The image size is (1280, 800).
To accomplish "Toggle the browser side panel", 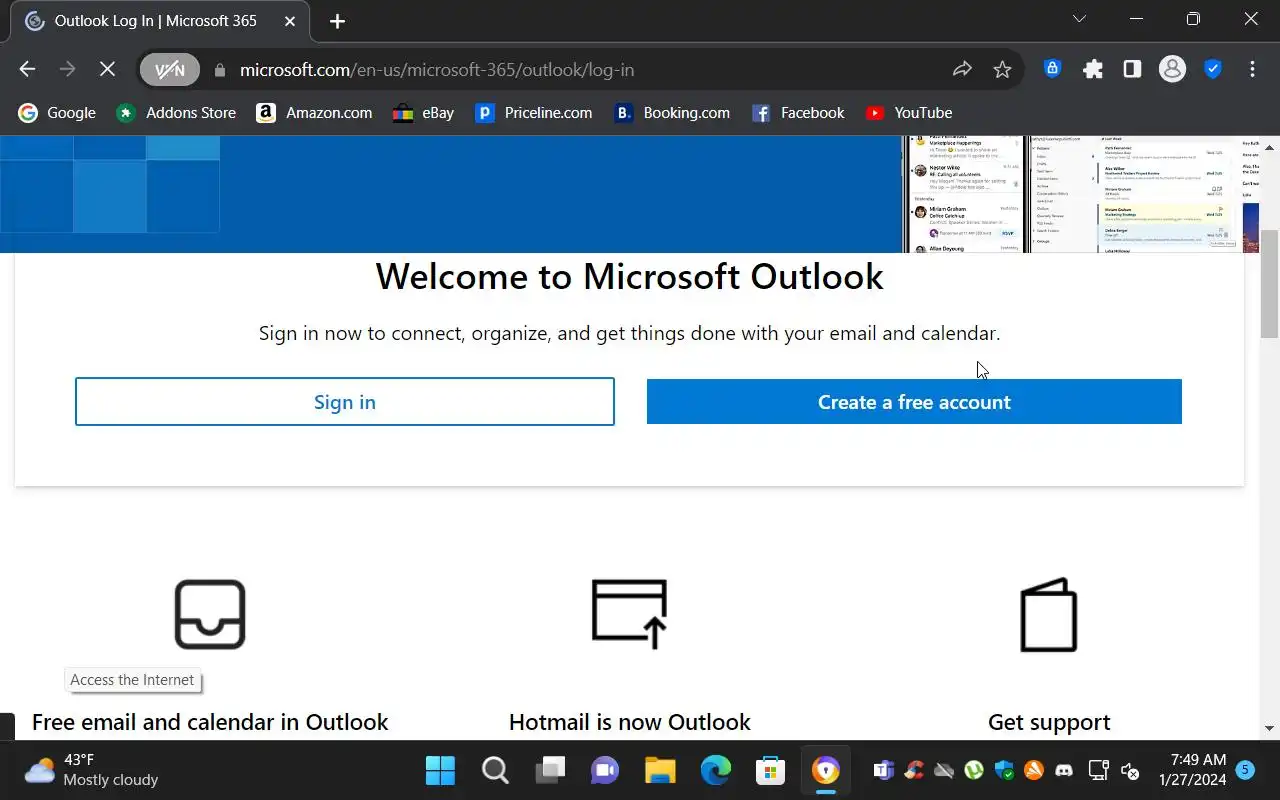I will click(1132, 69).
